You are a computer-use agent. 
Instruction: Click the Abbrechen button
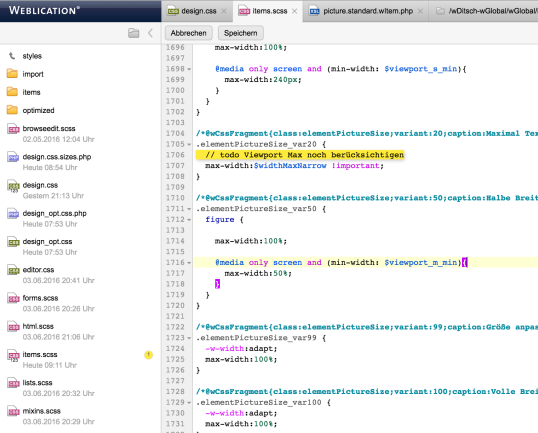click(189, 33)
